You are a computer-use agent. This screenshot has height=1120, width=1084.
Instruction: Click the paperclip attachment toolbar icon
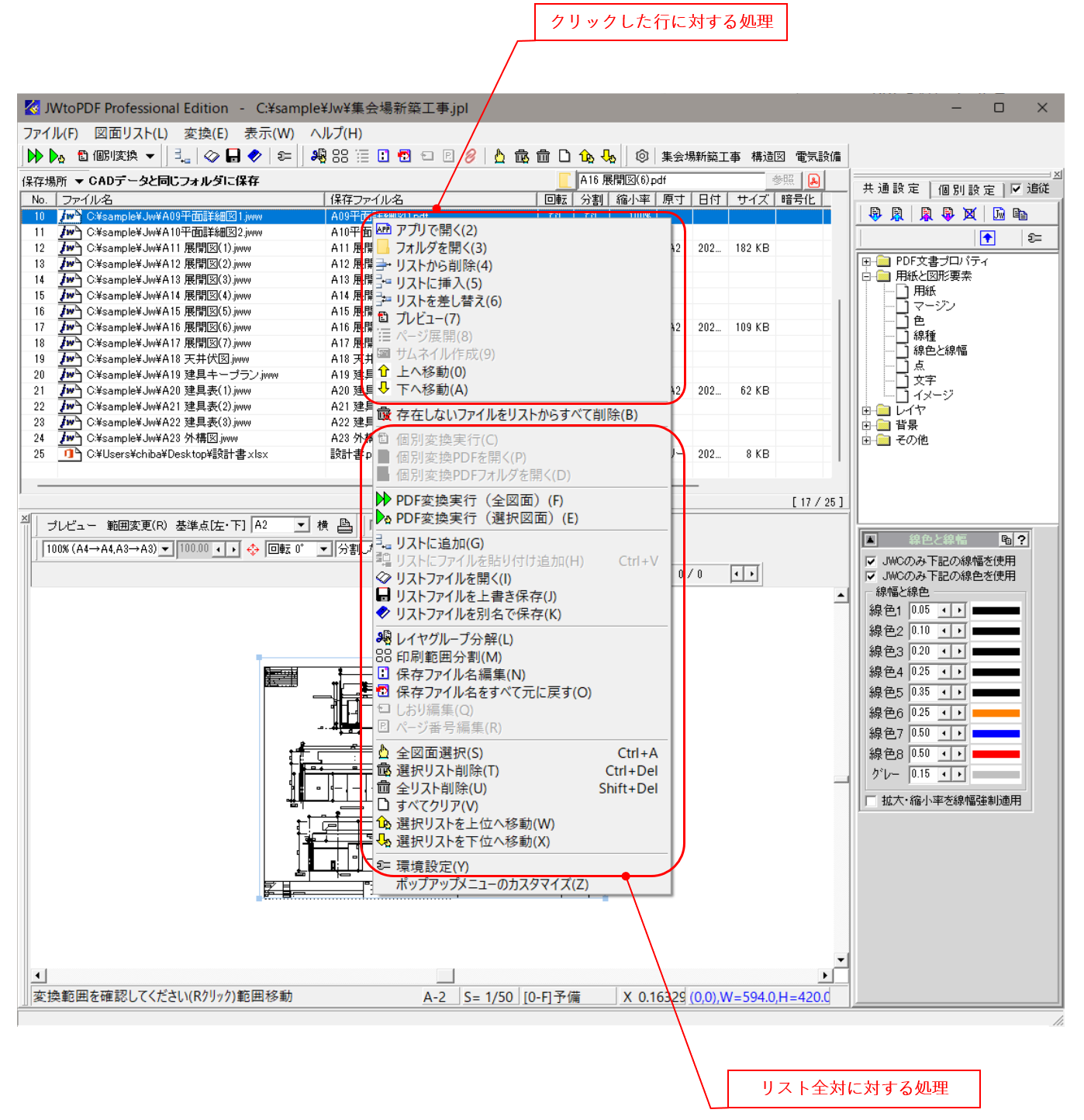click(x=468, y=156)
